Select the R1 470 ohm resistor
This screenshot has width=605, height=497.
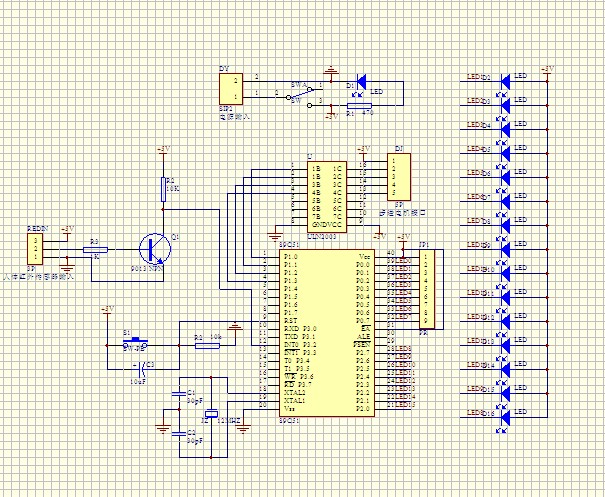pyautogui.click(x=359, y=105)
